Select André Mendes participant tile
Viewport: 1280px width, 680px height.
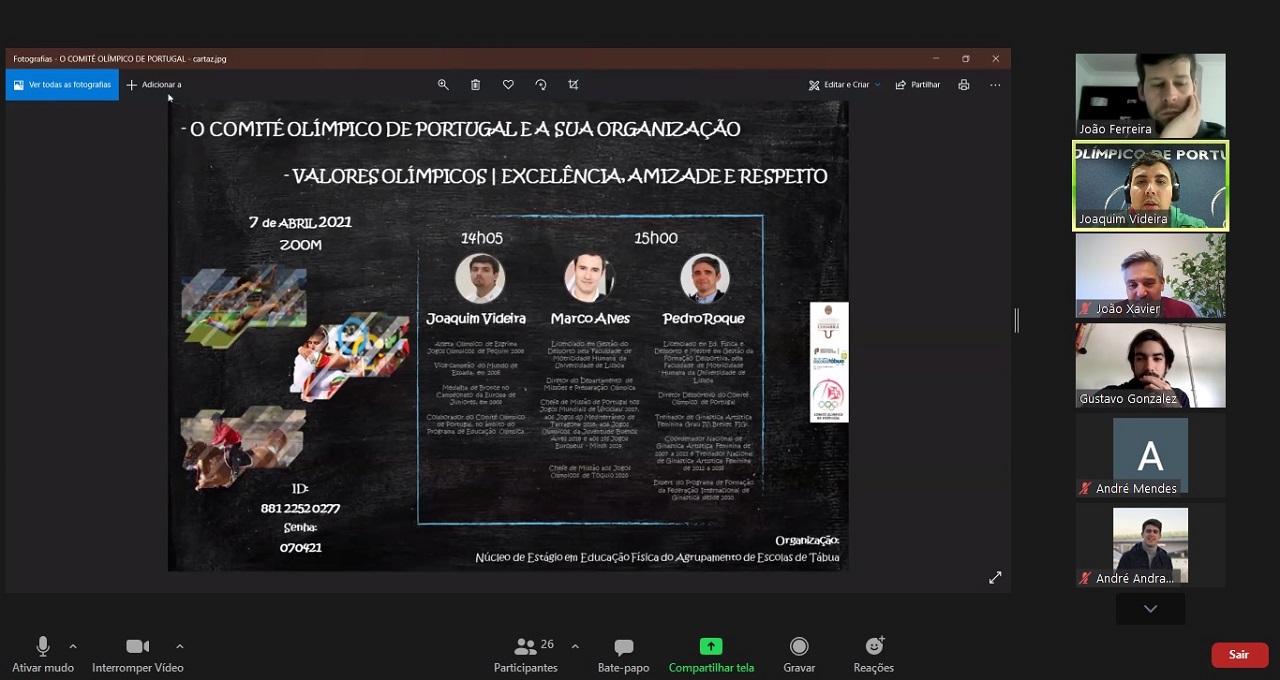[x=1150, y=456]
